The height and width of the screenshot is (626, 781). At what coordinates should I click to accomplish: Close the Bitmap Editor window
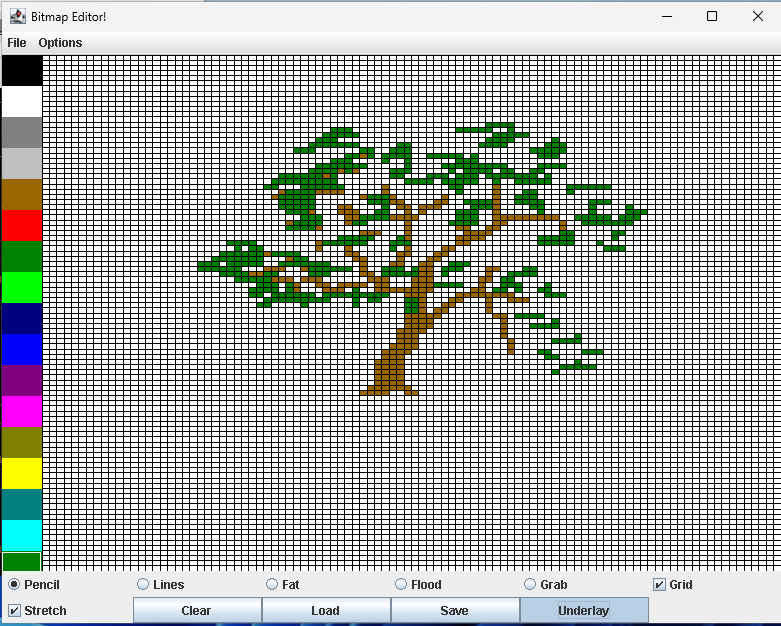coord(758,16)
